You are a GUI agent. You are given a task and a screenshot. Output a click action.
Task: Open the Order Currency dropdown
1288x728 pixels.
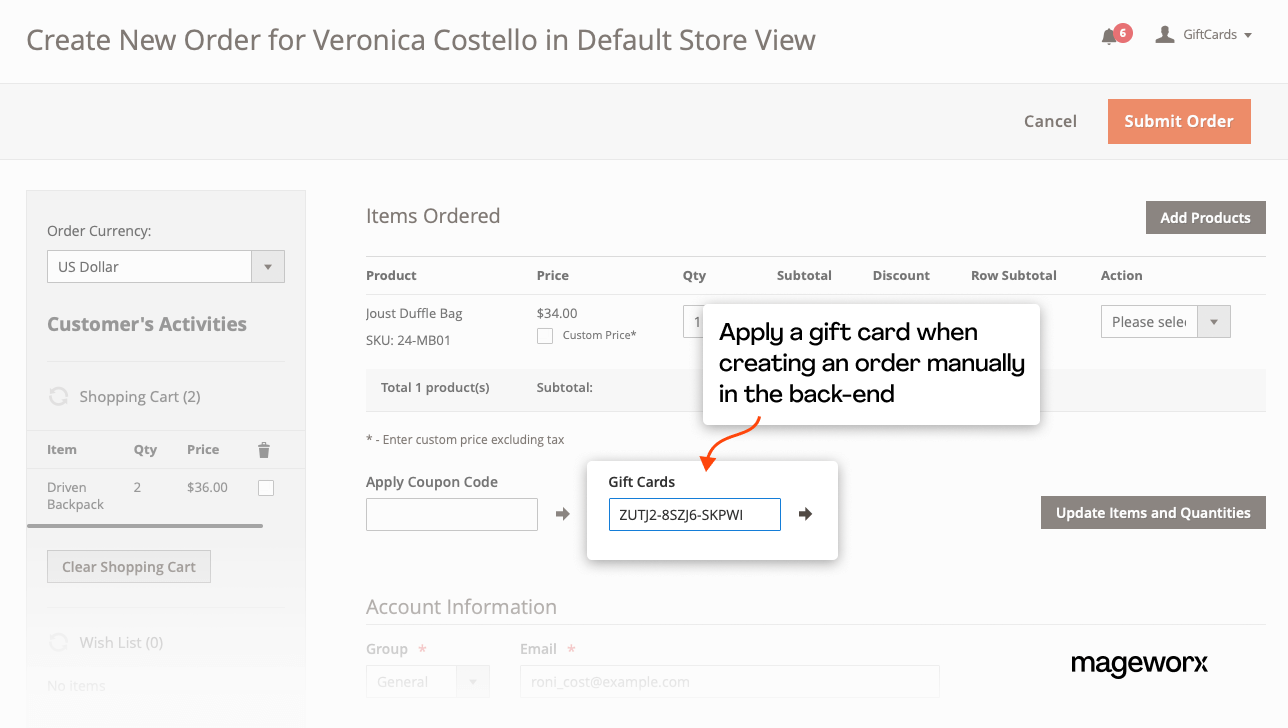point(166,267)
